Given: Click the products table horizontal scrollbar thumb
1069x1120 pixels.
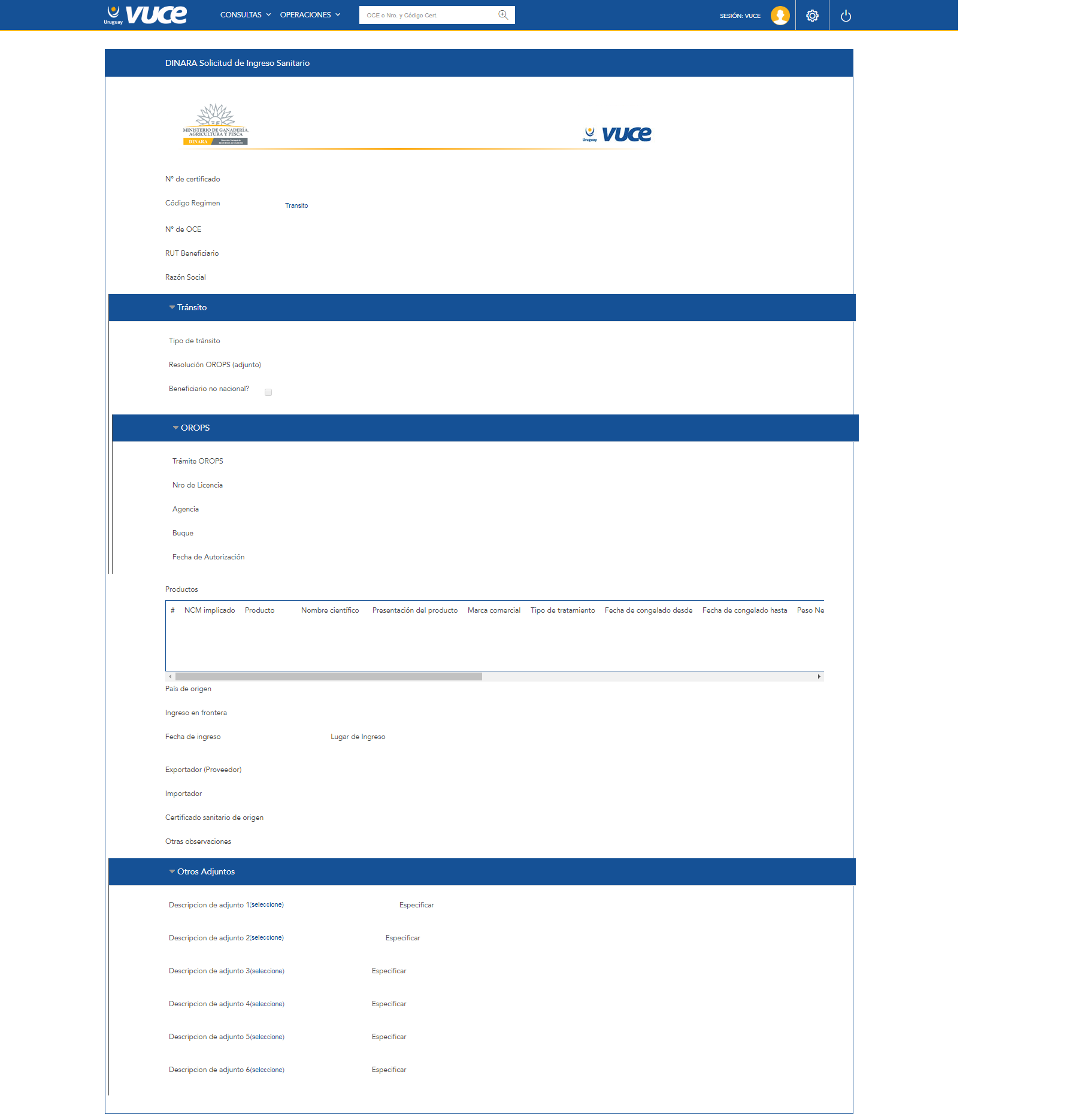Looking at the screenshot, I should pyautogui.click(x=328, y=676).
